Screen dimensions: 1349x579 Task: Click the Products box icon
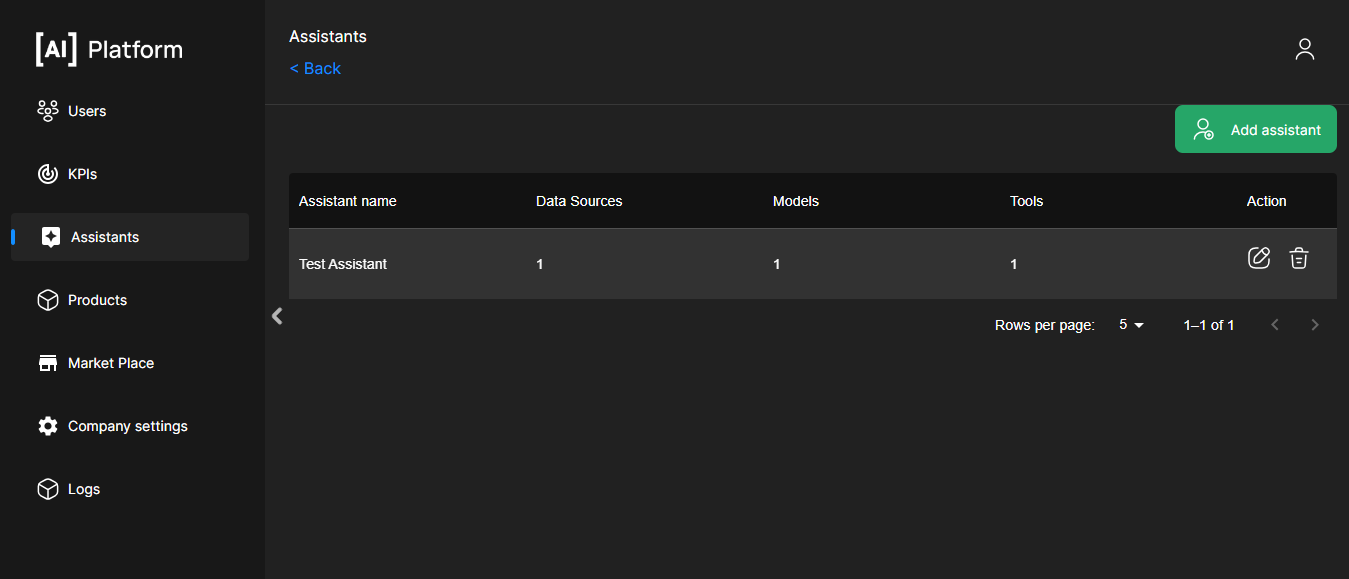tap(47, 300)
